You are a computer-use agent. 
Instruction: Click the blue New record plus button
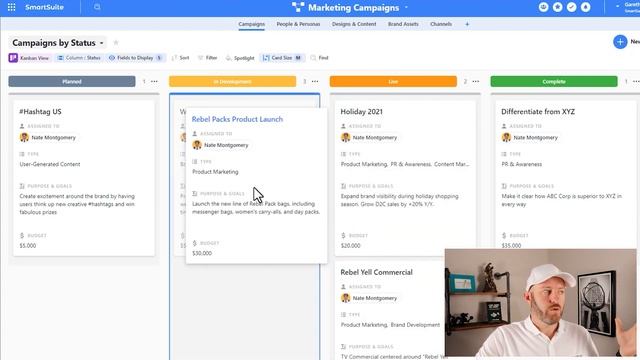point(620,42)
